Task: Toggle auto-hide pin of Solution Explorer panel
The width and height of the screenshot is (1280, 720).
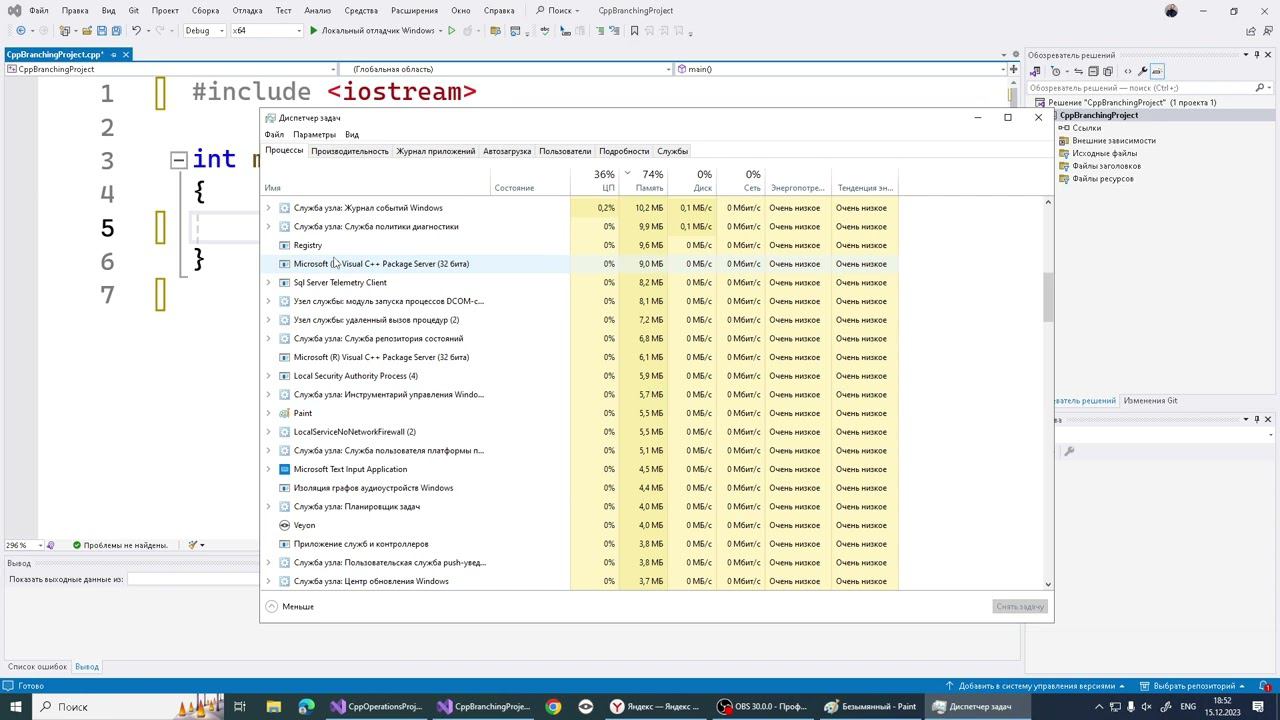Action: coord(1257,55)
